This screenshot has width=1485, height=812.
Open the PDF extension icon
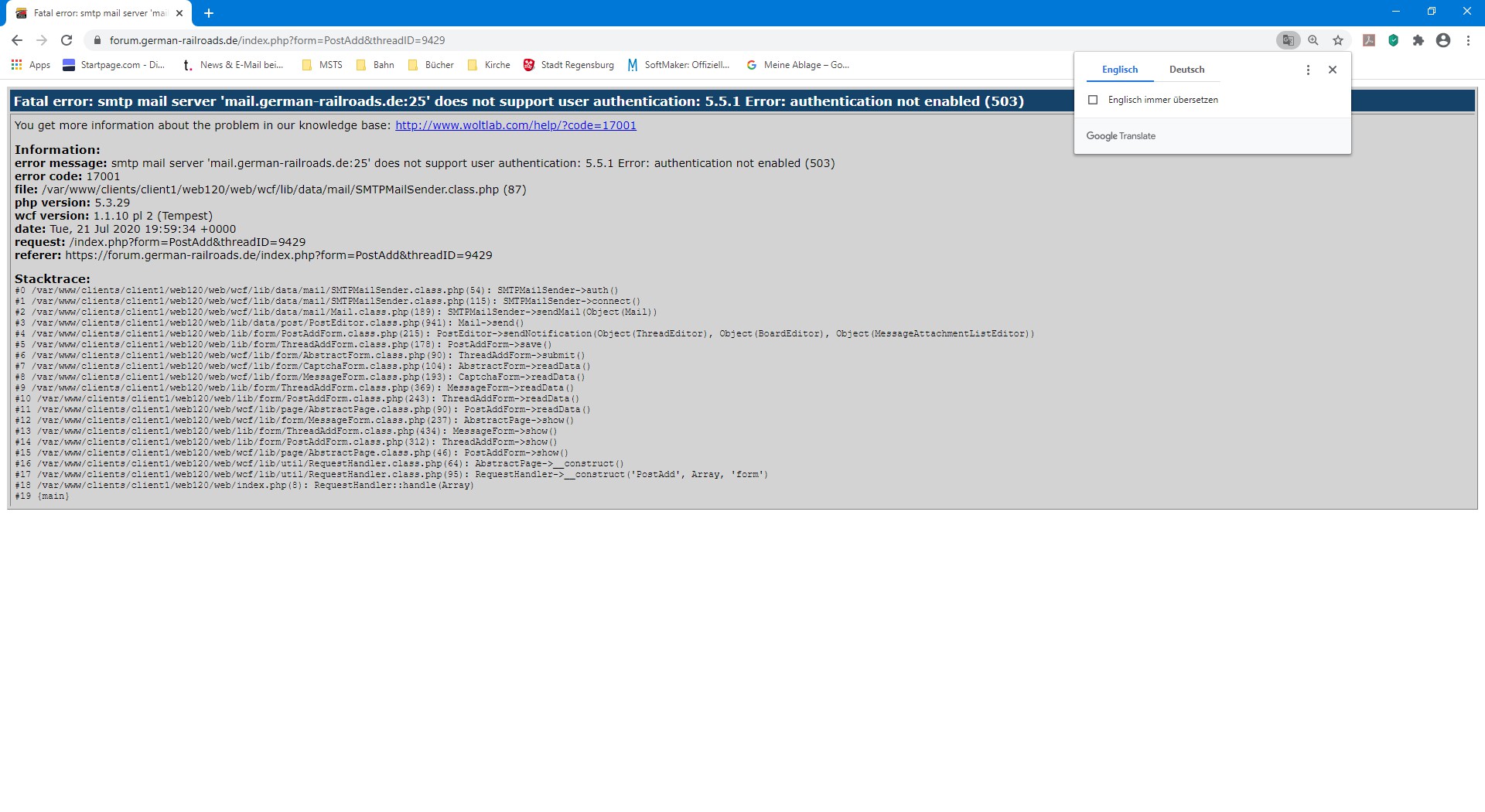coord(1368,40)
